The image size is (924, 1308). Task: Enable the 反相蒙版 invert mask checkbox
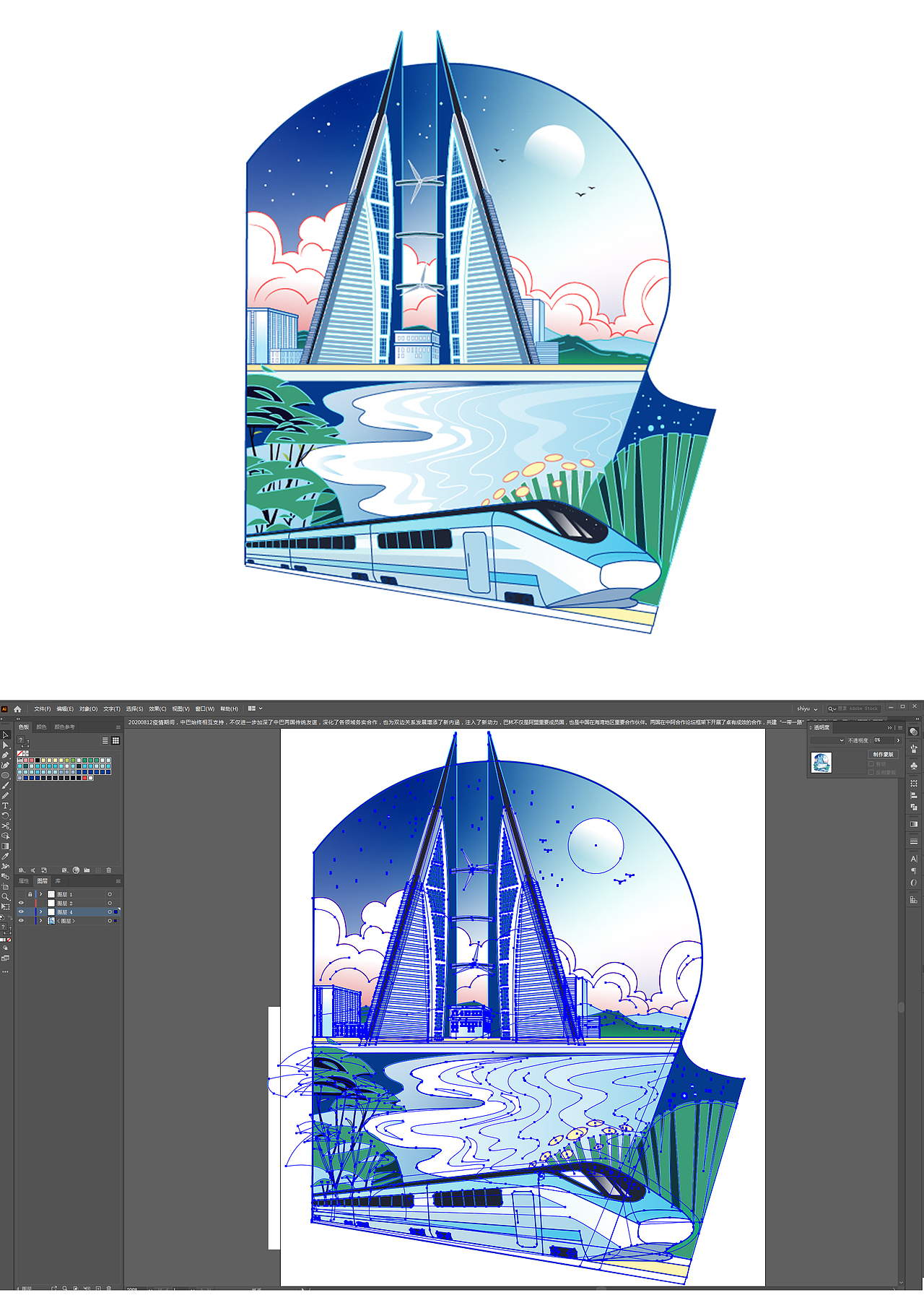point(871,772)
